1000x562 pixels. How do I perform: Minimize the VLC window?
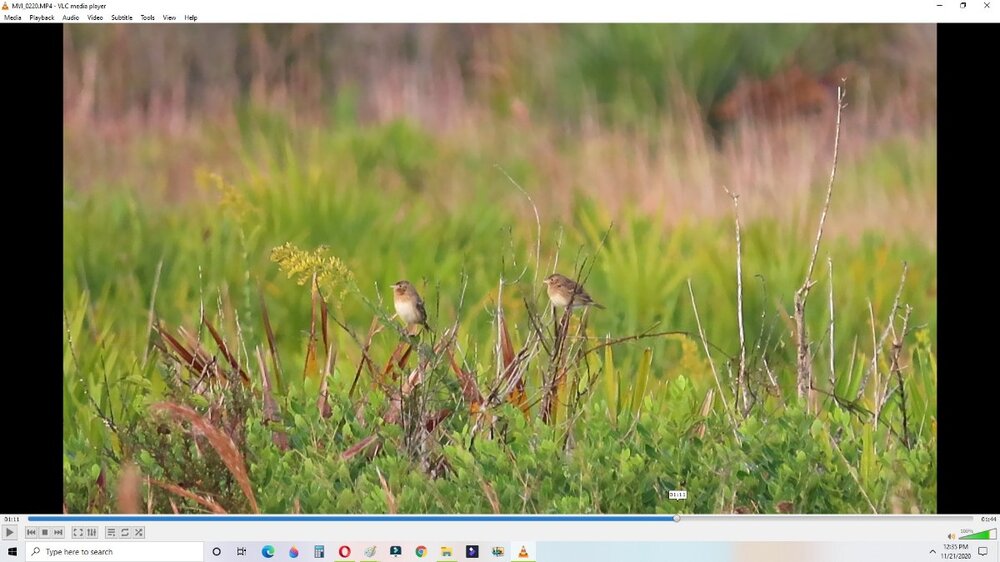pyautogui.click(x=939, y=6)
